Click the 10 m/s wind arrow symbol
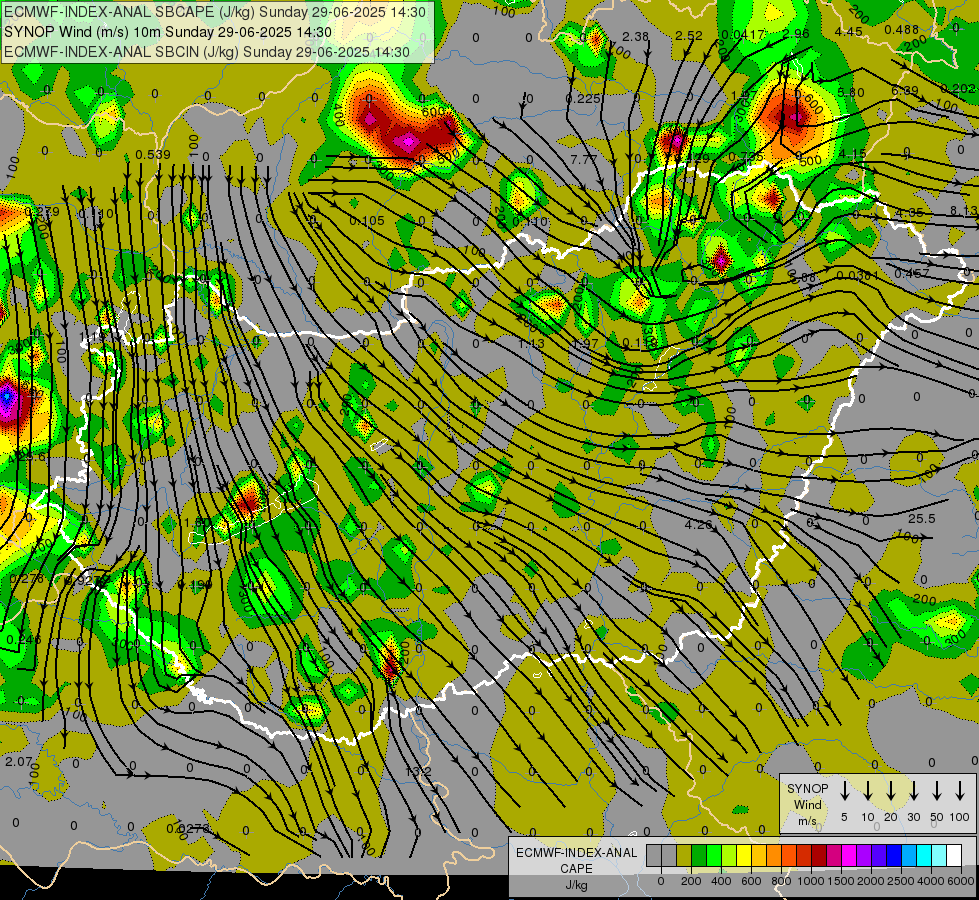 click(x=867, y=791)
